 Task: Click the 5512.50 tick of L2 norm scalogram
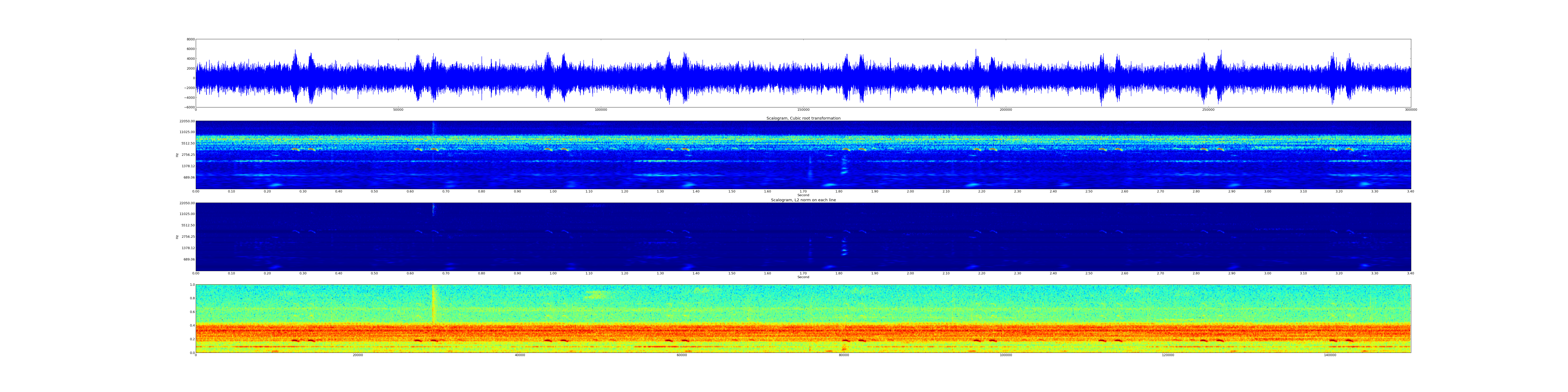pyautogui.click(x=188, y=225)
